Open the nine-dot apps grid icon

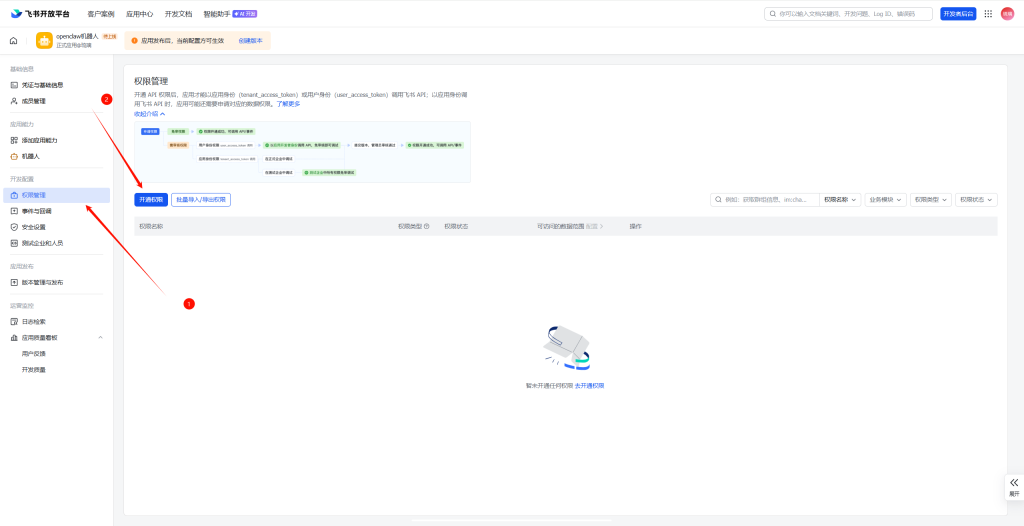[x=988, y=14]
